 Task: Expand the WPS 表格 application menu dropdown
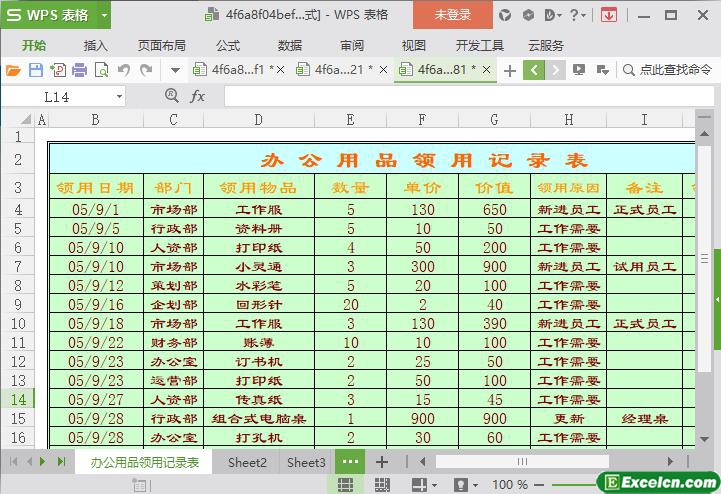click(x=100, y=15)
